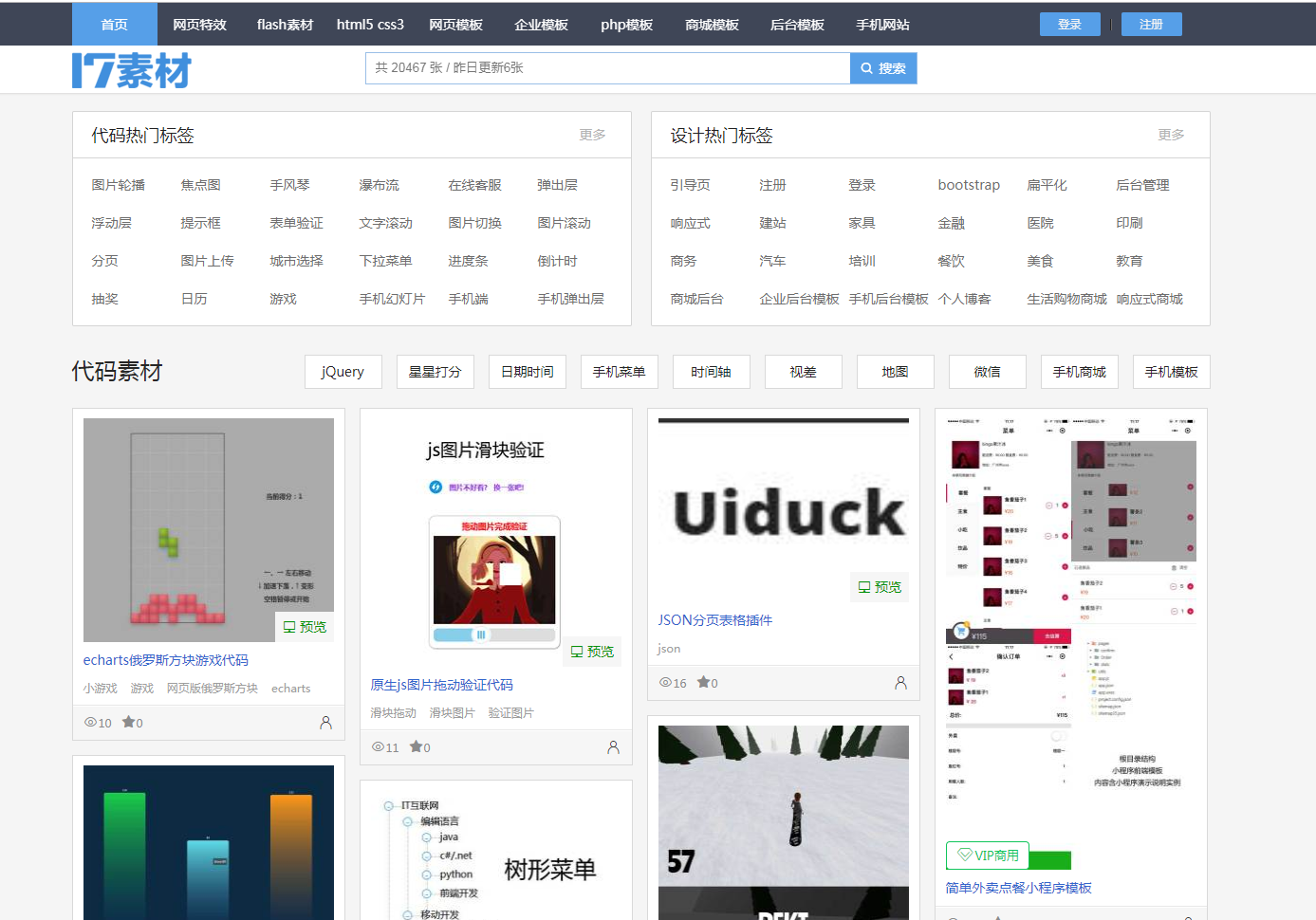This screenshot has width=1316, height=920.
Task: Select the jQuery filter tag
Action: (x=343, y=372)
